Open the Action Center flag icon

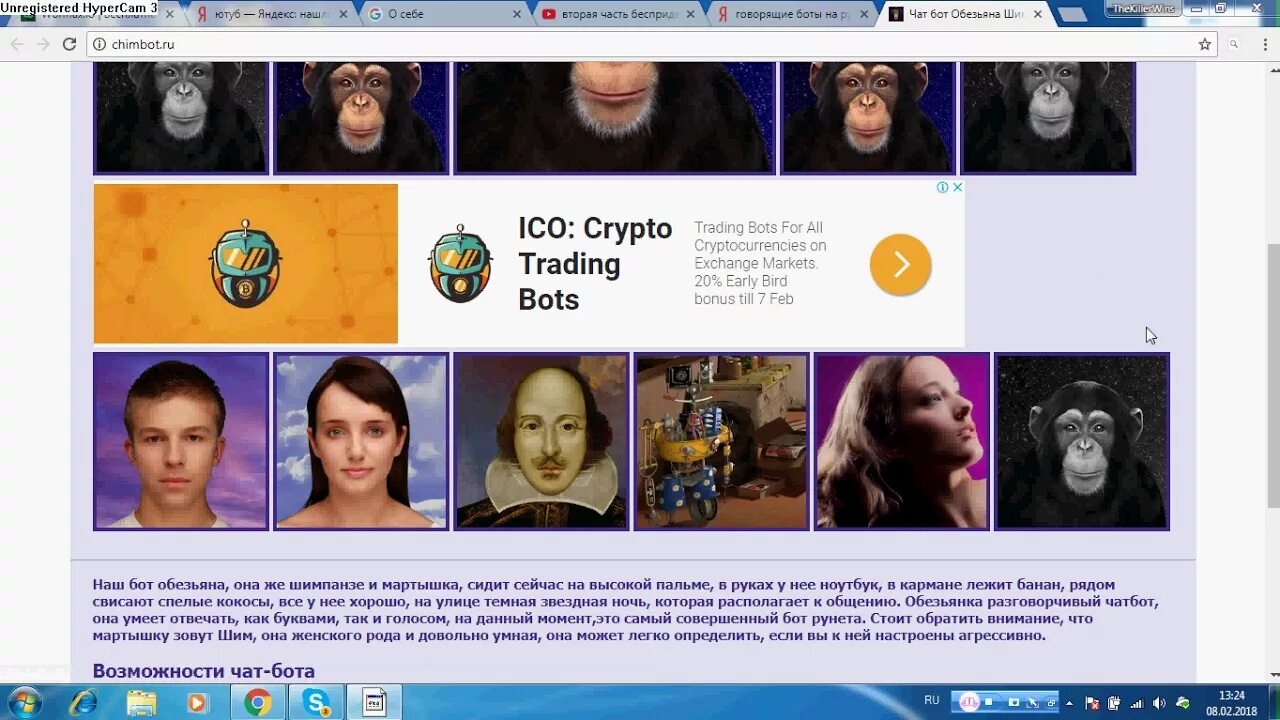tap(1094, 703)
